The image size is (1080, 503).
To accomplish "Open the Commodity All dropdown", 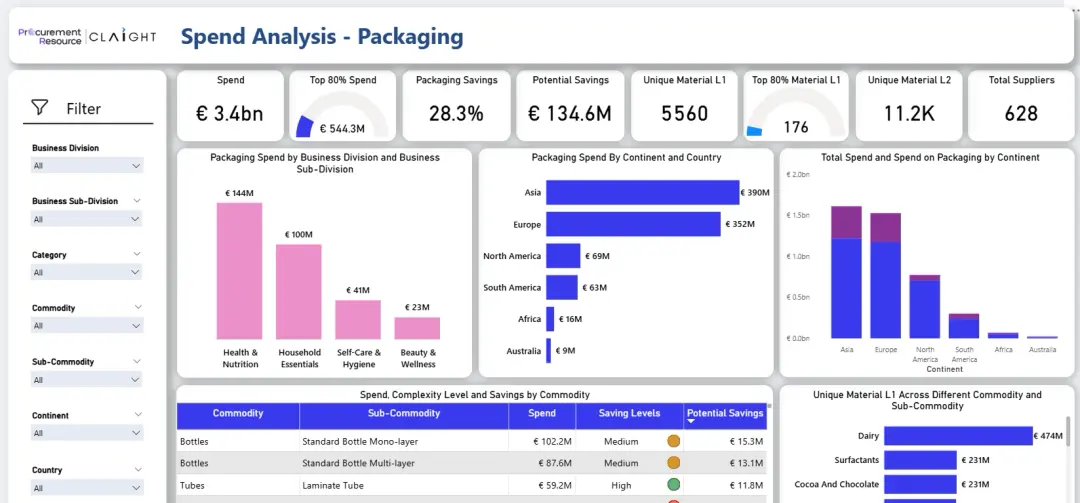I will pos(87,325).
